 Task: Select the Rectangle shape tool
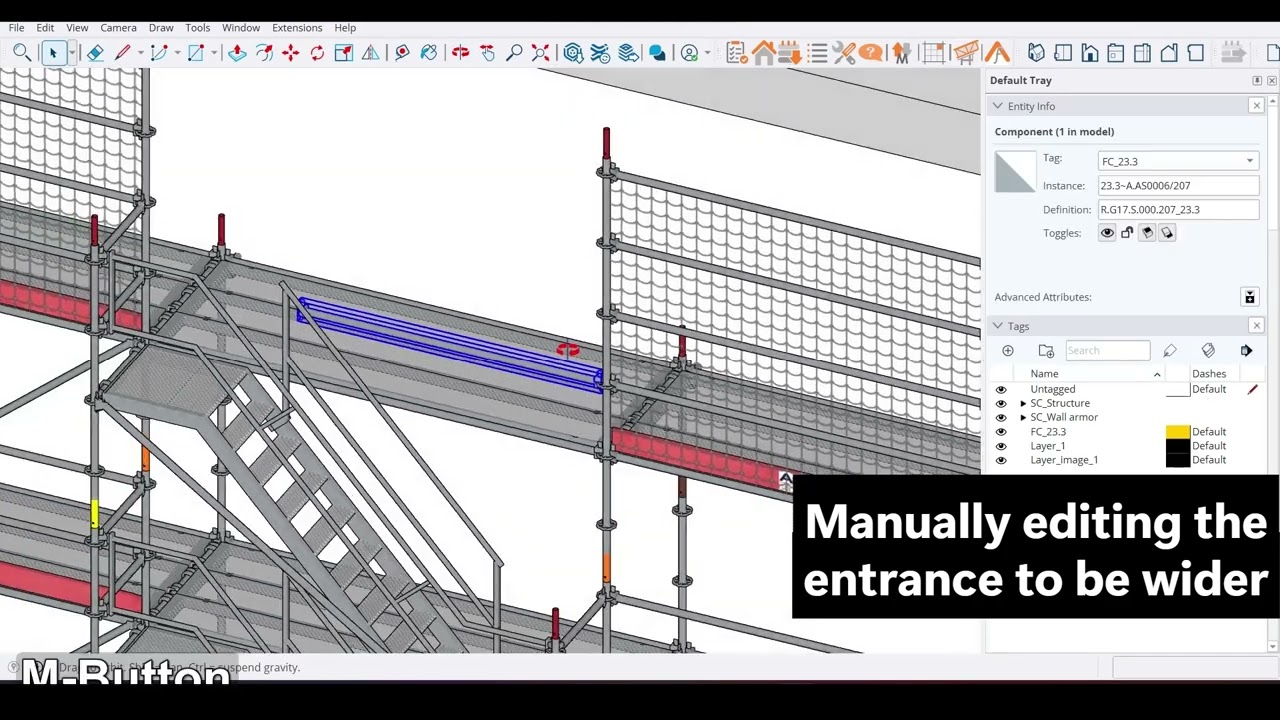[x=195, y=53]
